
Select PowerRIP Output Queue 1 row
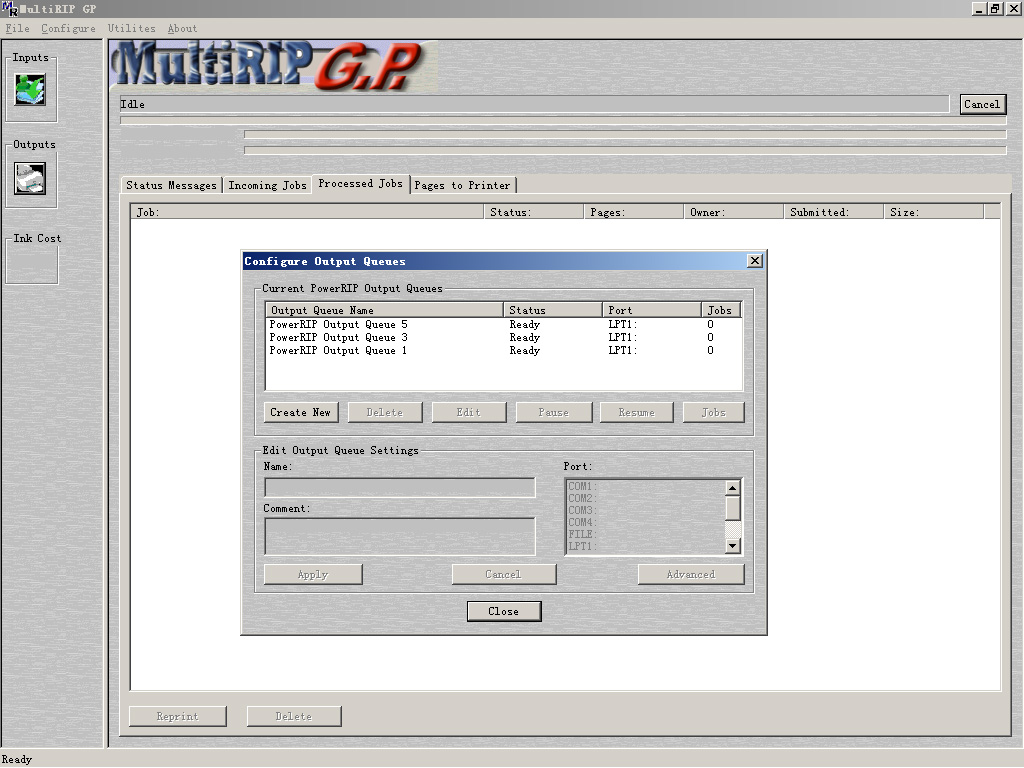point(504,351)
